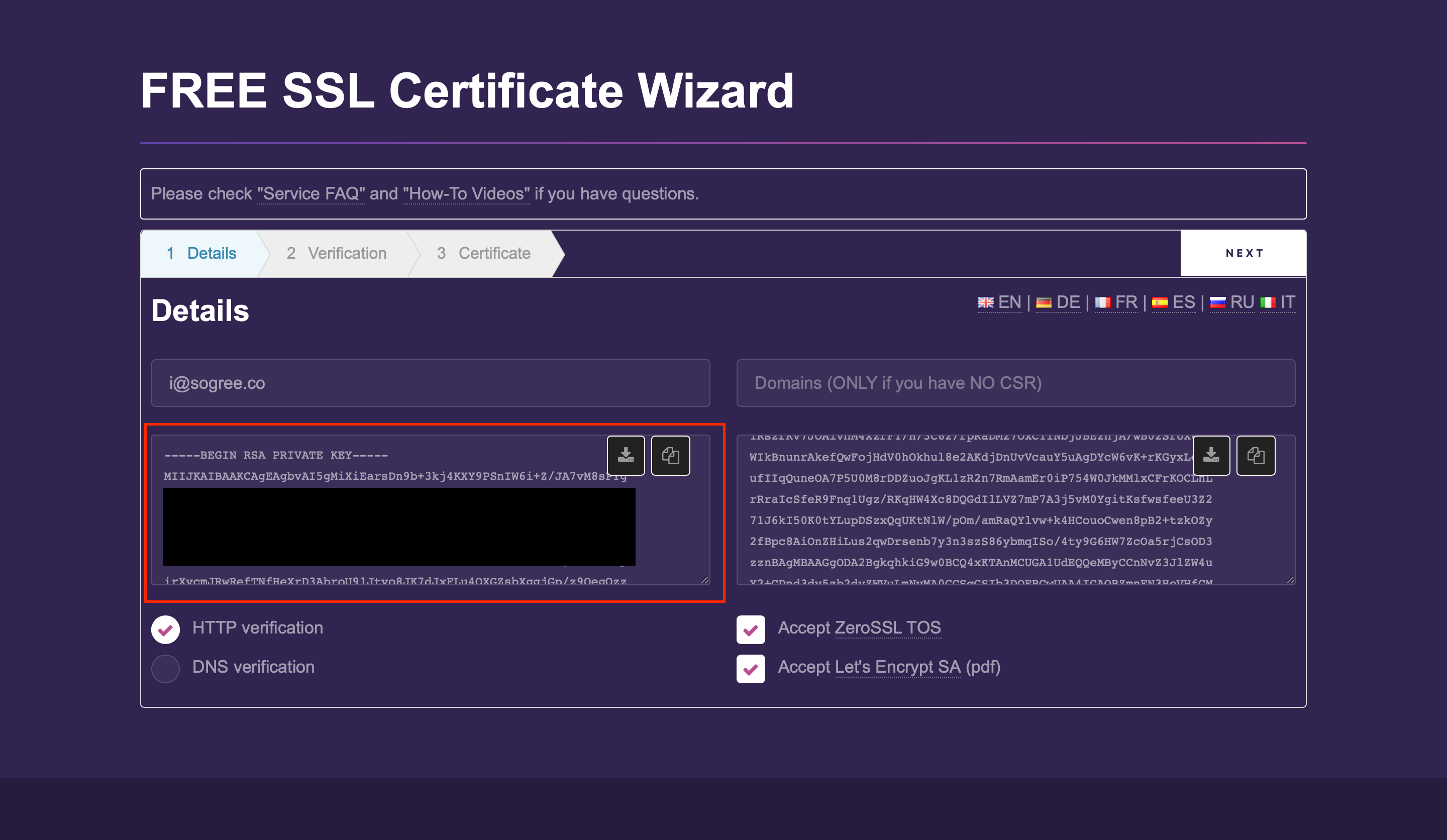Screen dimensions: 1447x840
Task: Open the ZeroSSL TOS link
Action: click(x=887, y=627)
